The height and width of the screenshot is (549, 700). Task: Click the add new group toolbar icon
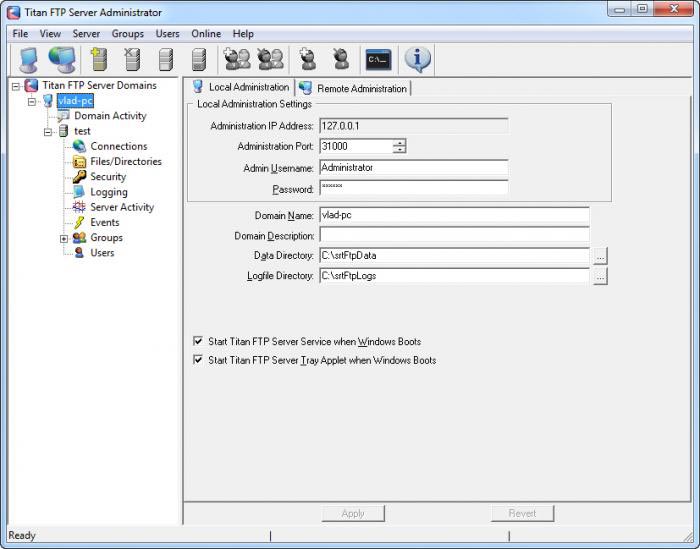[237, 59]
